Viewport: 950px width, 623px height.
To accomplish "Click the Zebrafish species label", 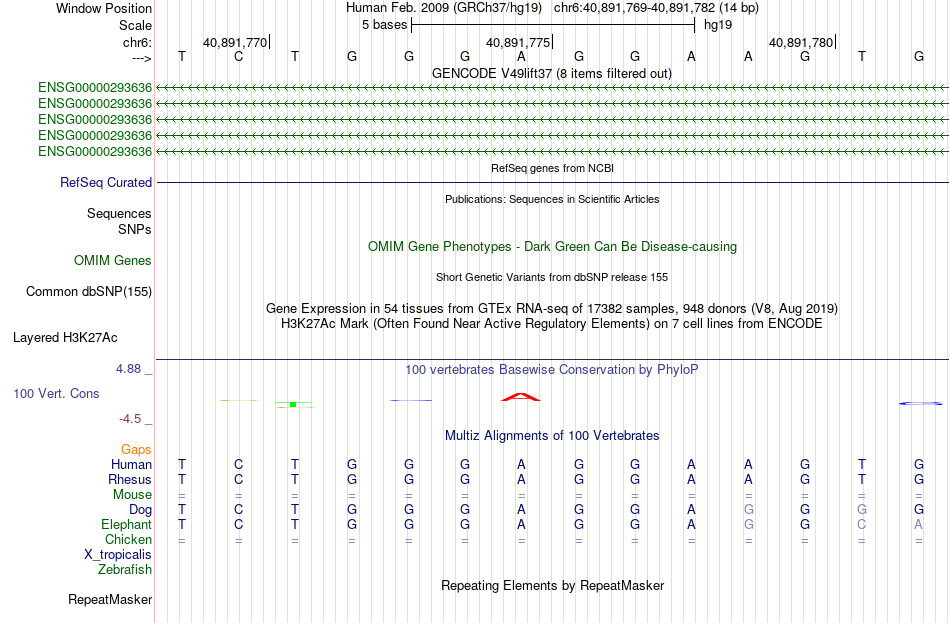I will (x=125, y=570).
